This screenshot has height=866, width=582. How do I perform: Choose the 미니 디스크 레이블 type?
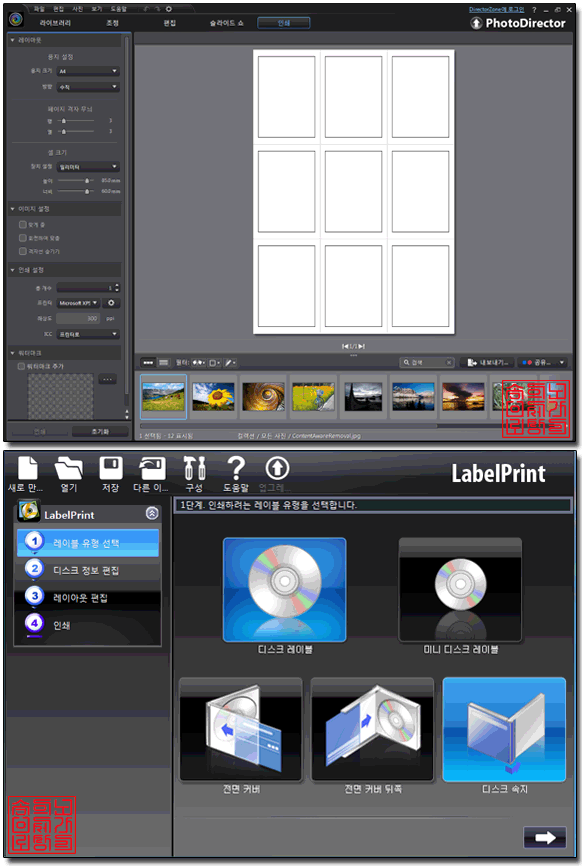click(x=460, y=590)
